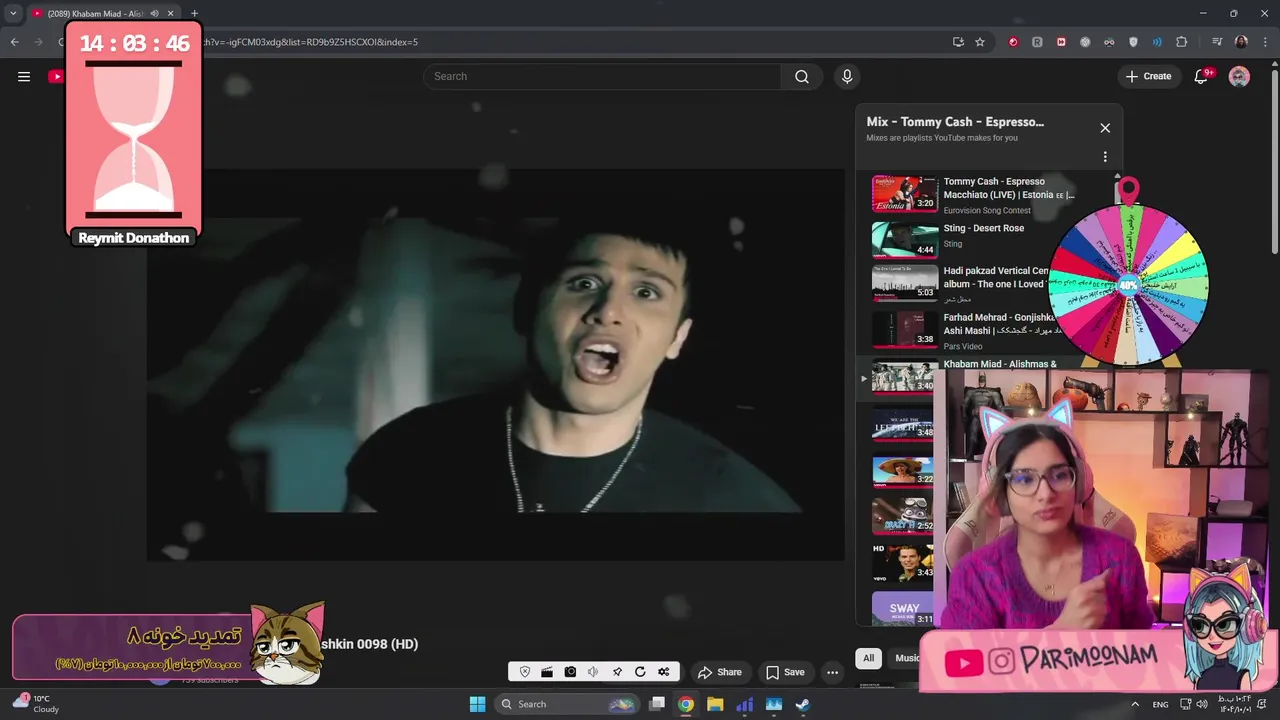Take screenshot with the camera icon
The image size is (1280, 720).
click(x=570, y=672)
